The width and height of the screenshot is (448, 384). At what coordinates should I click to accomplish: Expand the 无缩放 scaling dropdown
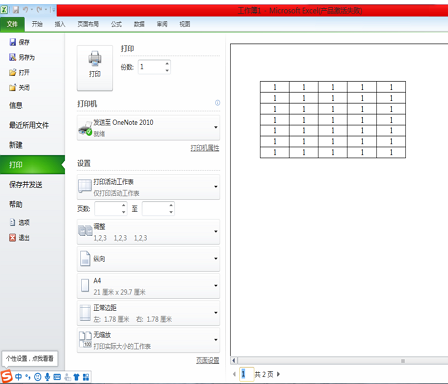coord(148,340)
